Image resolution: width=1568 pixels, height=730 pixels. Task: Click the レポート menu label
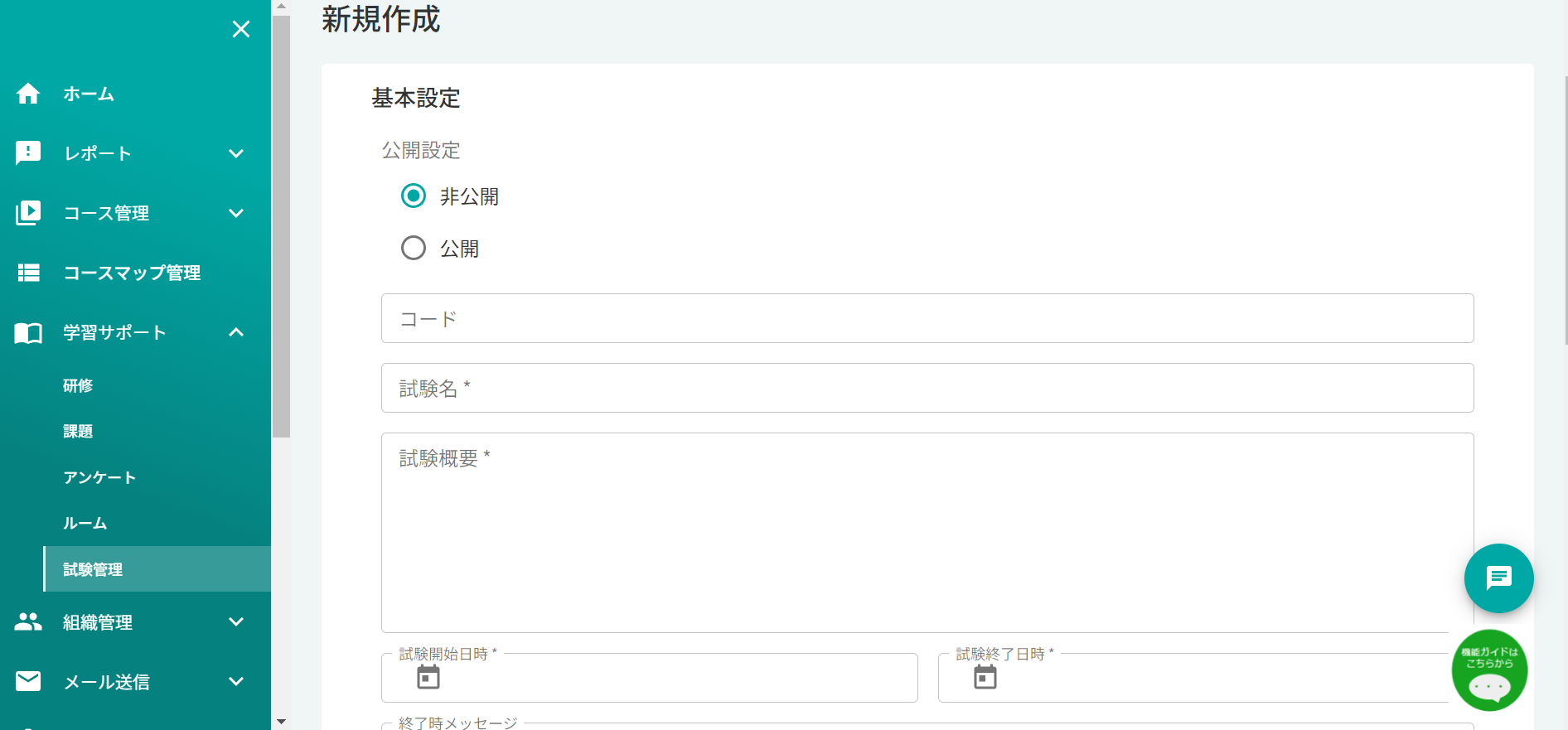[x=98, y=153]
